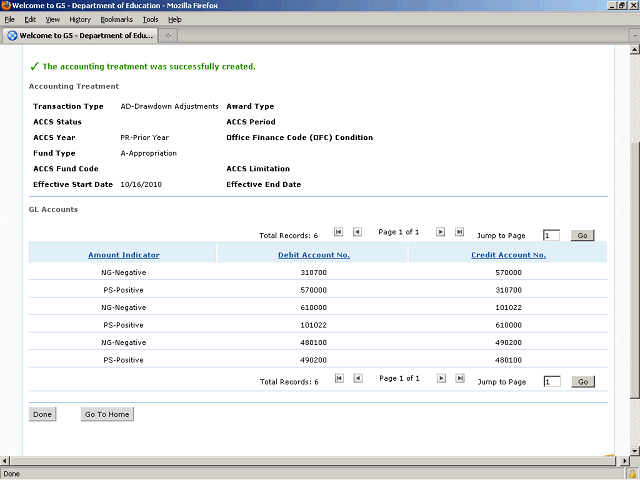This screenshot has height=480, width=640.
Task: Focus the bottom Jump to Page field
Action: [551, 382]
